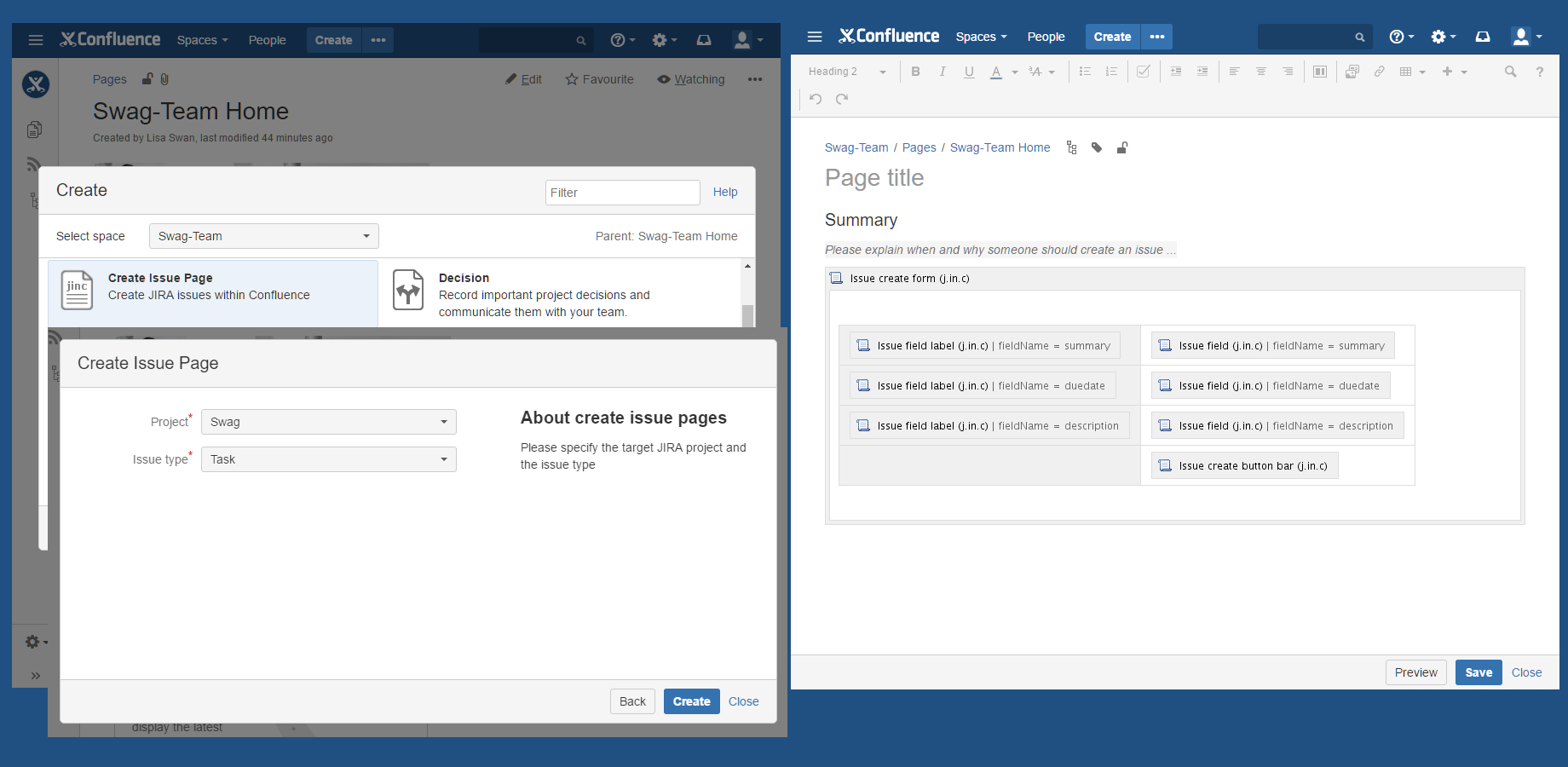Viewport: 1568px width, 767px height.
Task: Open Spaces menu in left window
Action: 202,40
